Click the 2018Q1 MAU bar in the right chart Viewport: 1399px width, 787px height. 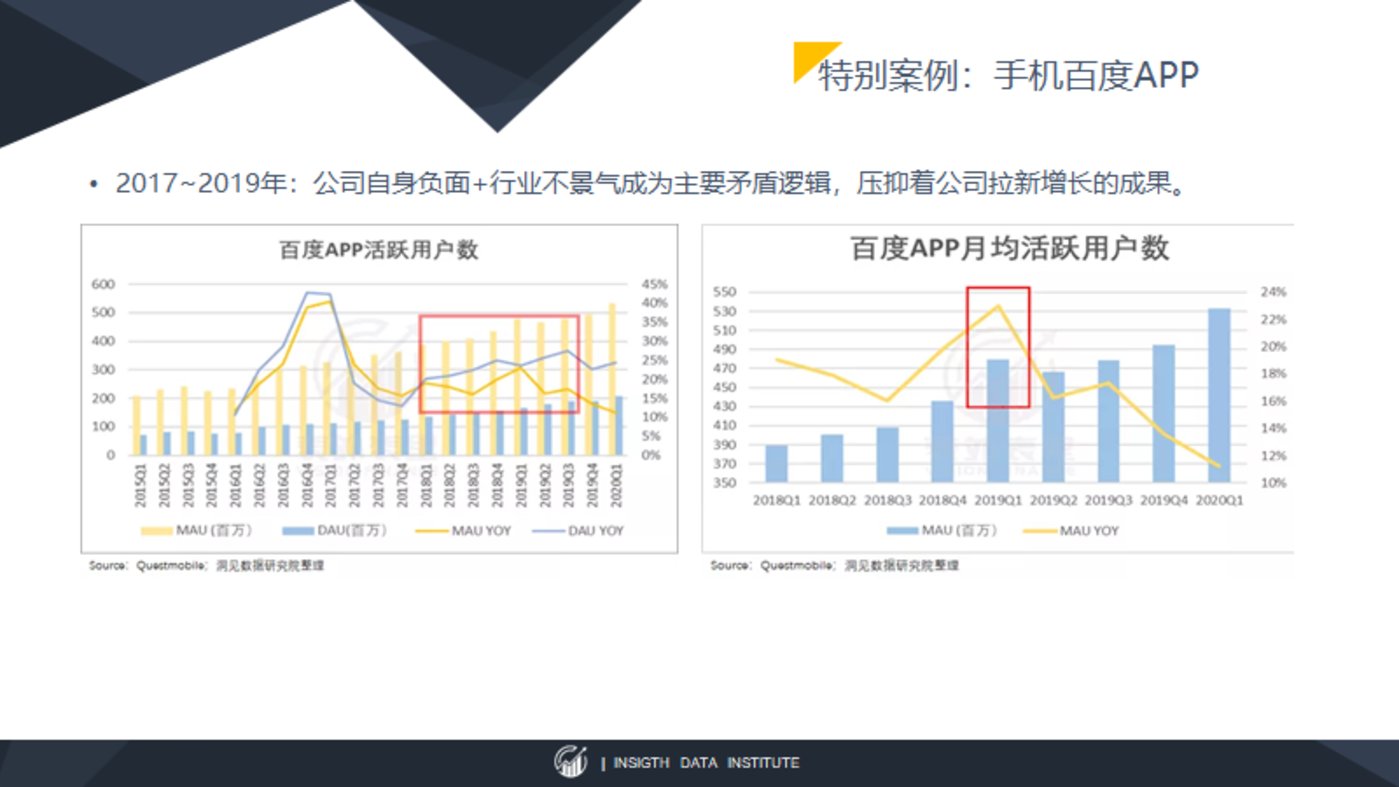point(777,464)
